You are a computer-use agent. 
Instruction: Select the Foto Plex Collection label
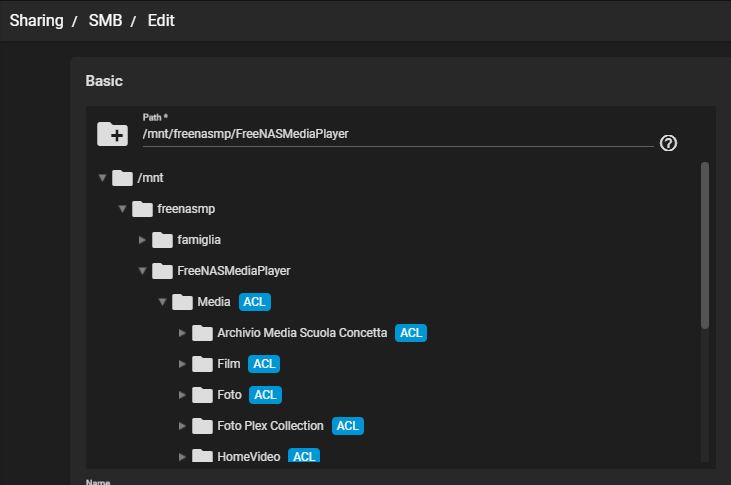point(270,426)
